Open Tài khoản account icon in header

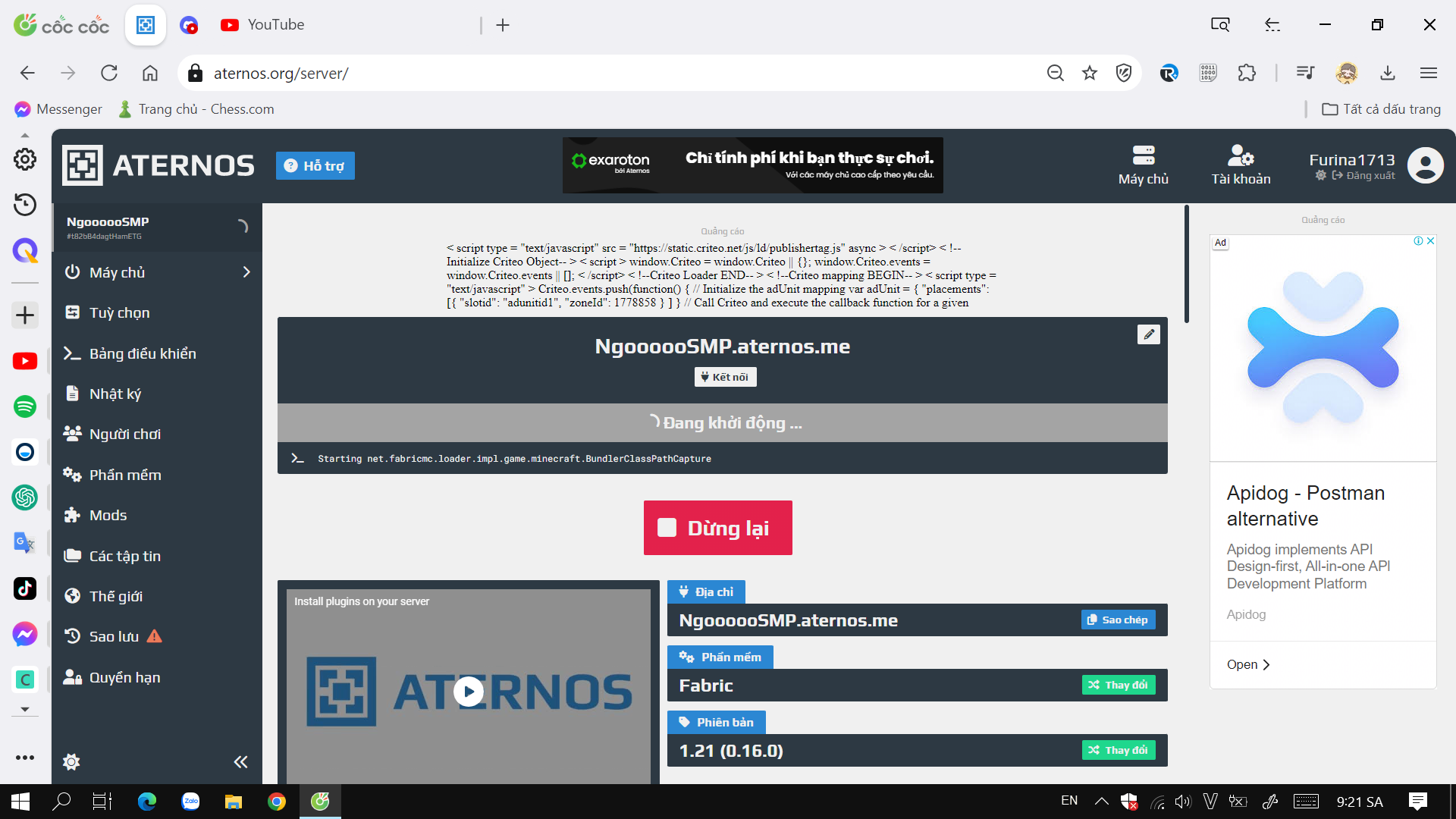[x=1241, y=165]
